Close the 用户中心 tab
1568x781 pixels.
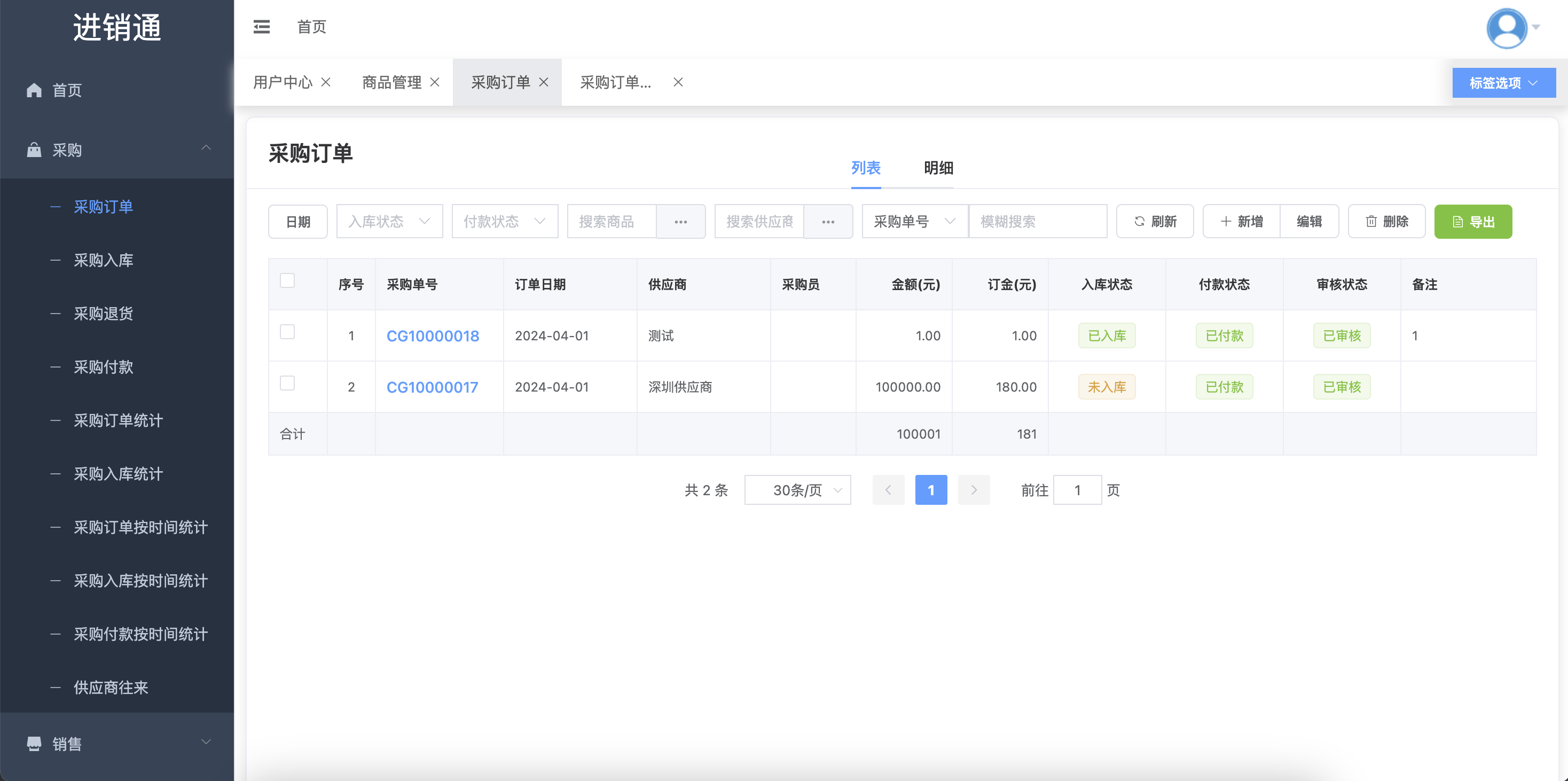(x=326, y=82)
